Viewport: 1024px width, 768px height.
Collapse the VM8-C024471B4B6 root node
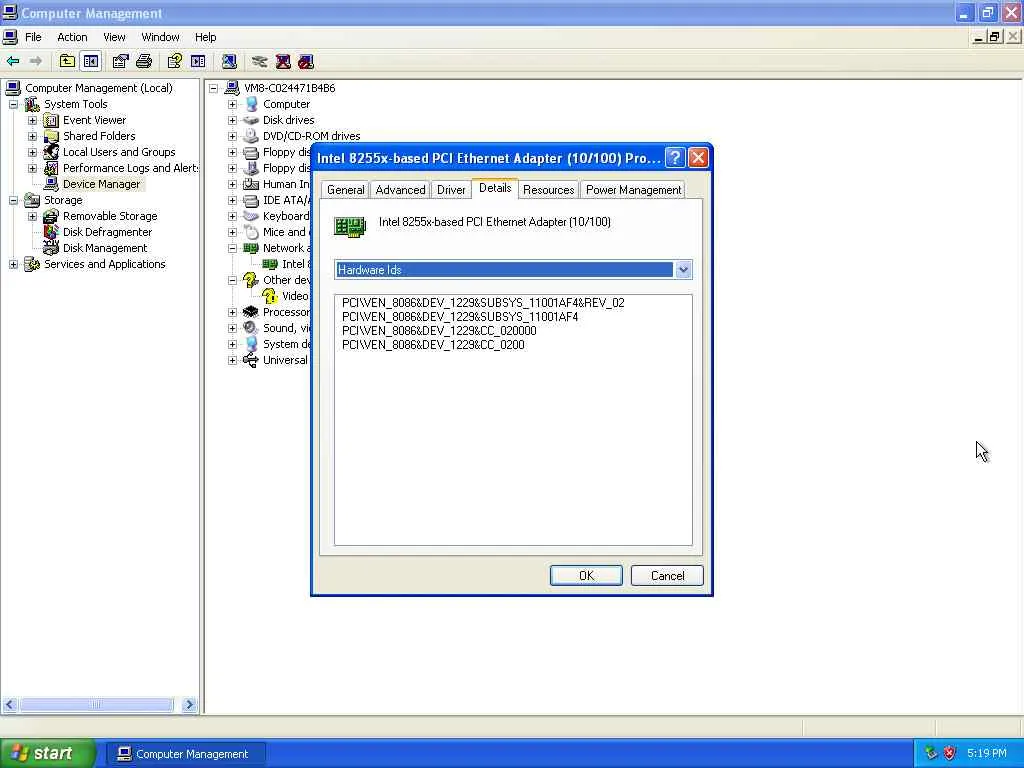[214, 88]
